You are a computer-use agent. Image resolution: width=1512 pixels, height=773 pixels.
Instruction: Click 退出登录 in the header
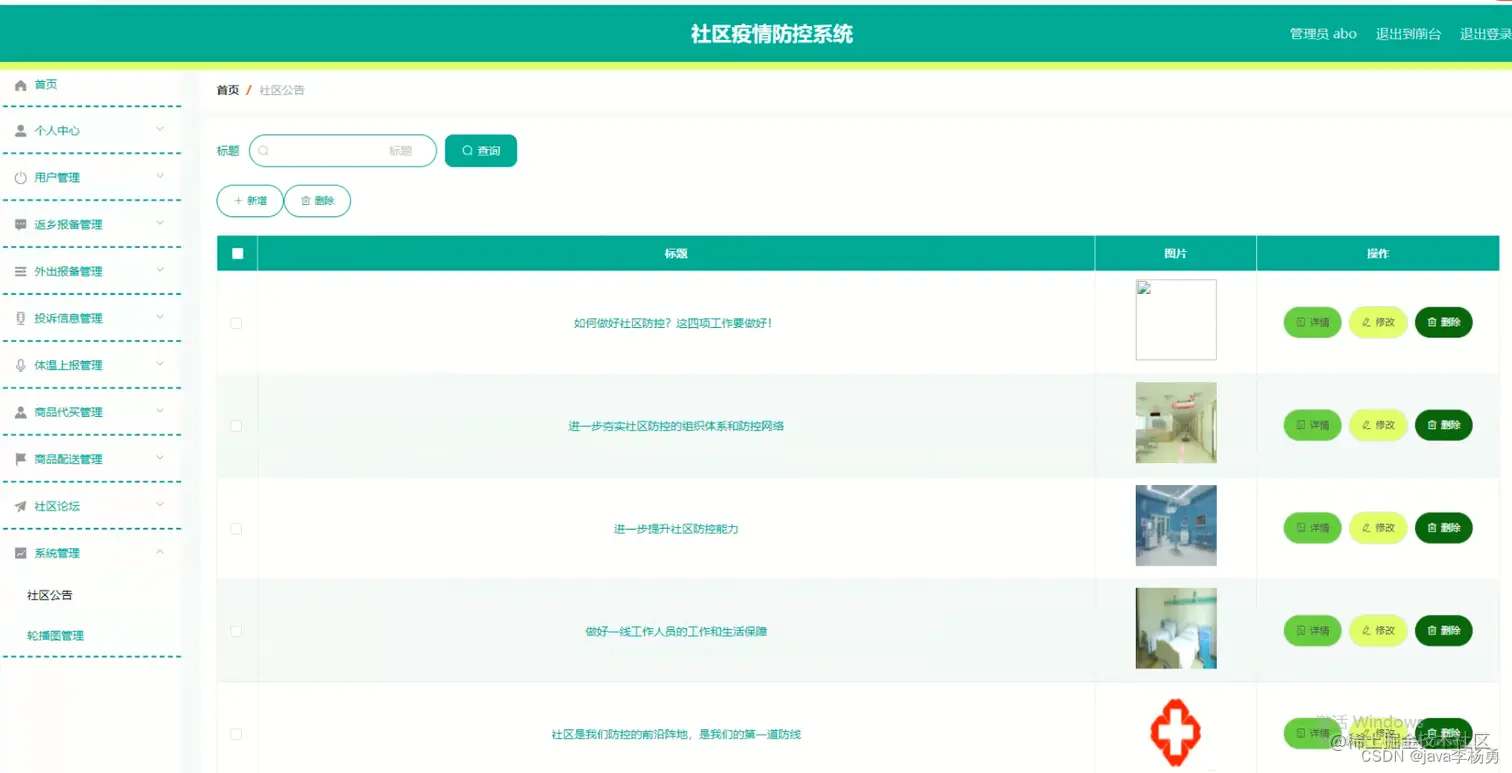1486,34
